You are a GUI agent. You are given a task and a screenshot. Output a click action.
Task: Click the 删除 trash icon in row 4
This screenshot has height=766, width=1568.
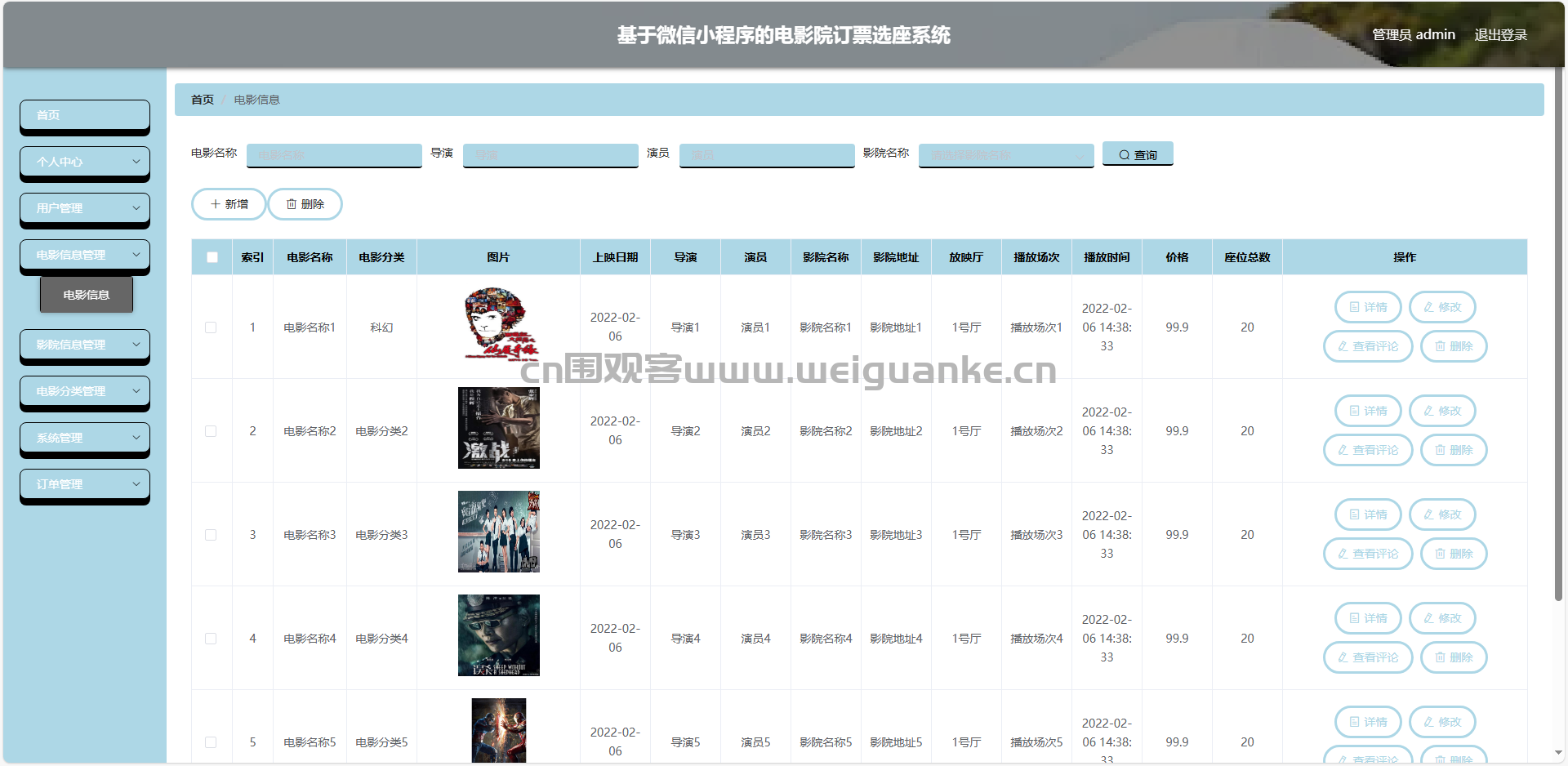tap(1441, 657)
